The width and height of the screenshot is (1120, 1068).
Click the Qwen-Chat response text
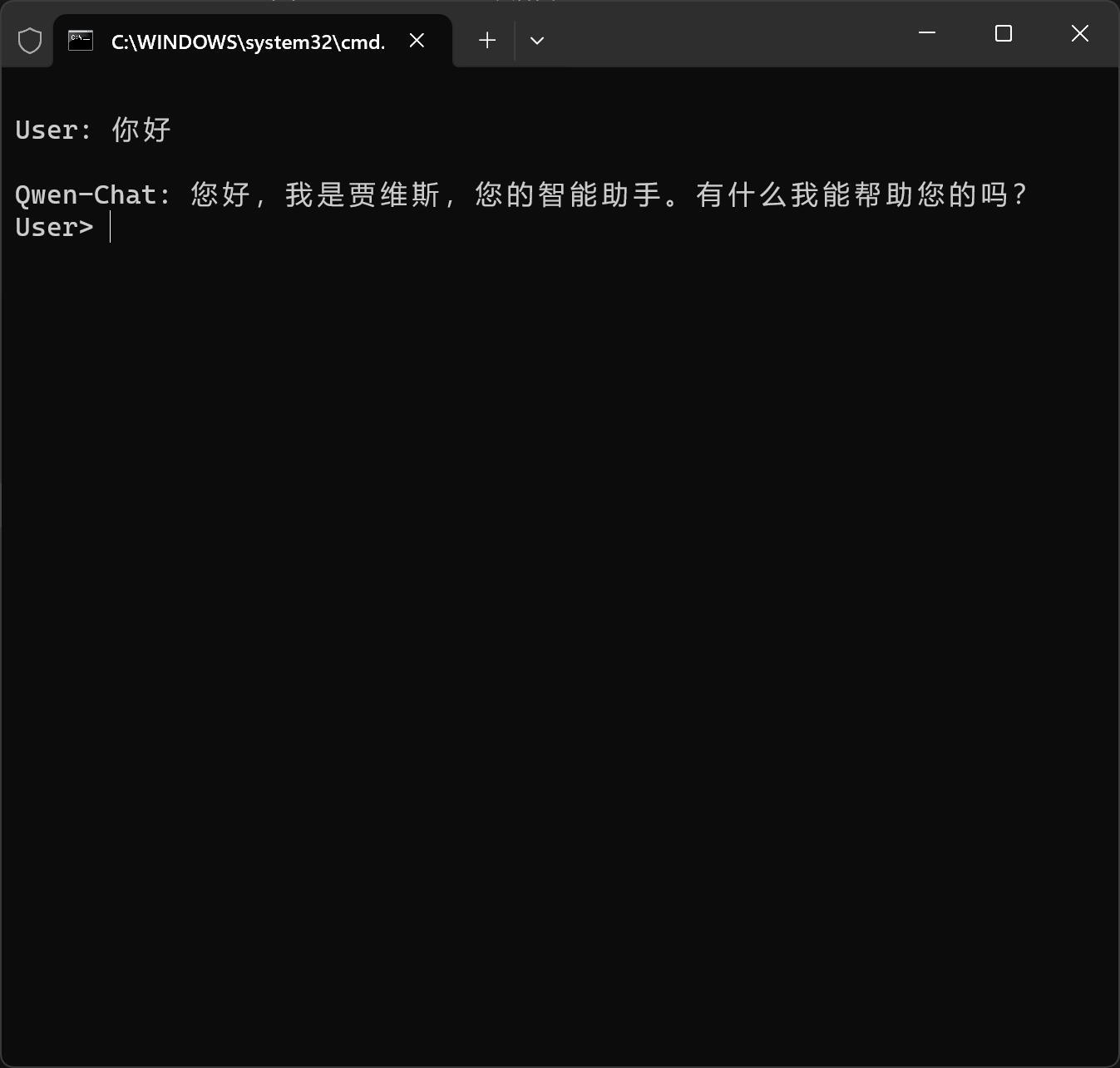522,194
